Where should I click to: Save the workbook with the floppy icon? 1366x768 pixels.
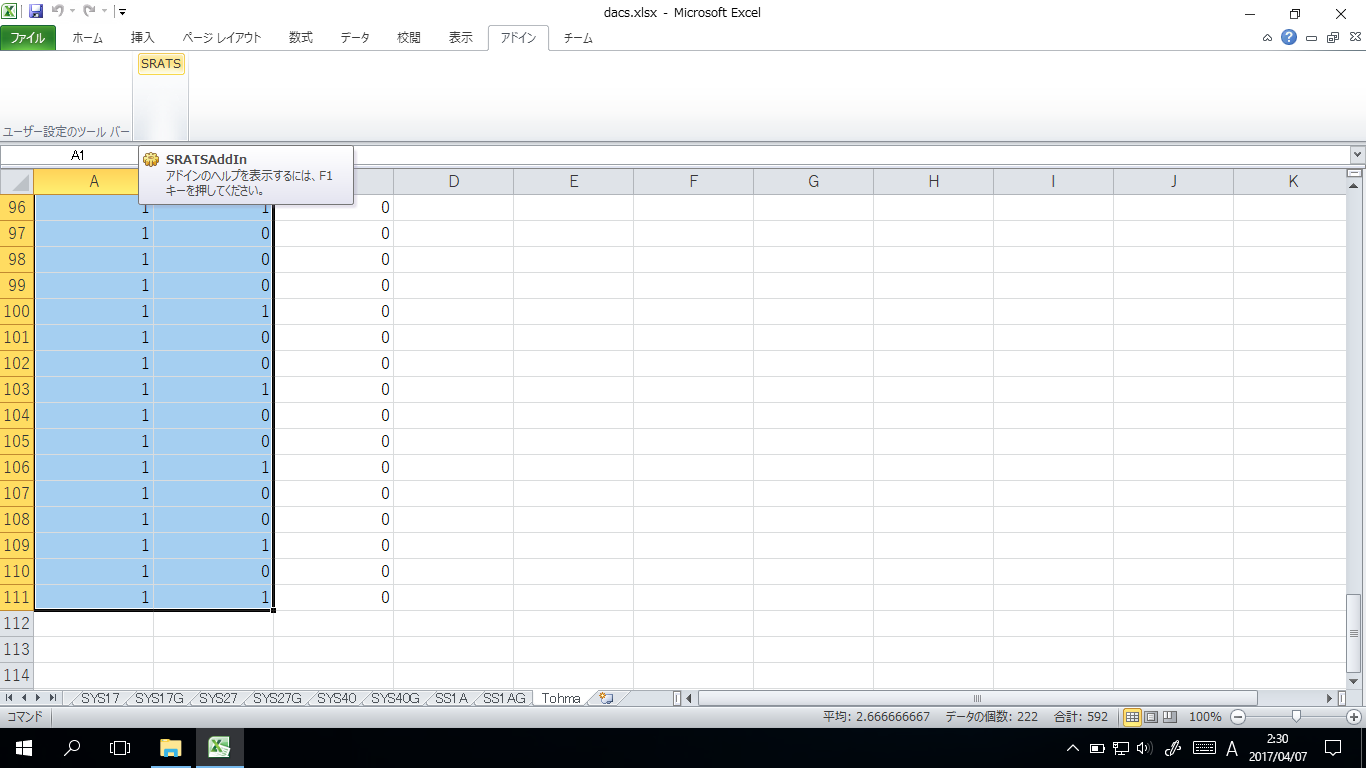coord(36,12)
